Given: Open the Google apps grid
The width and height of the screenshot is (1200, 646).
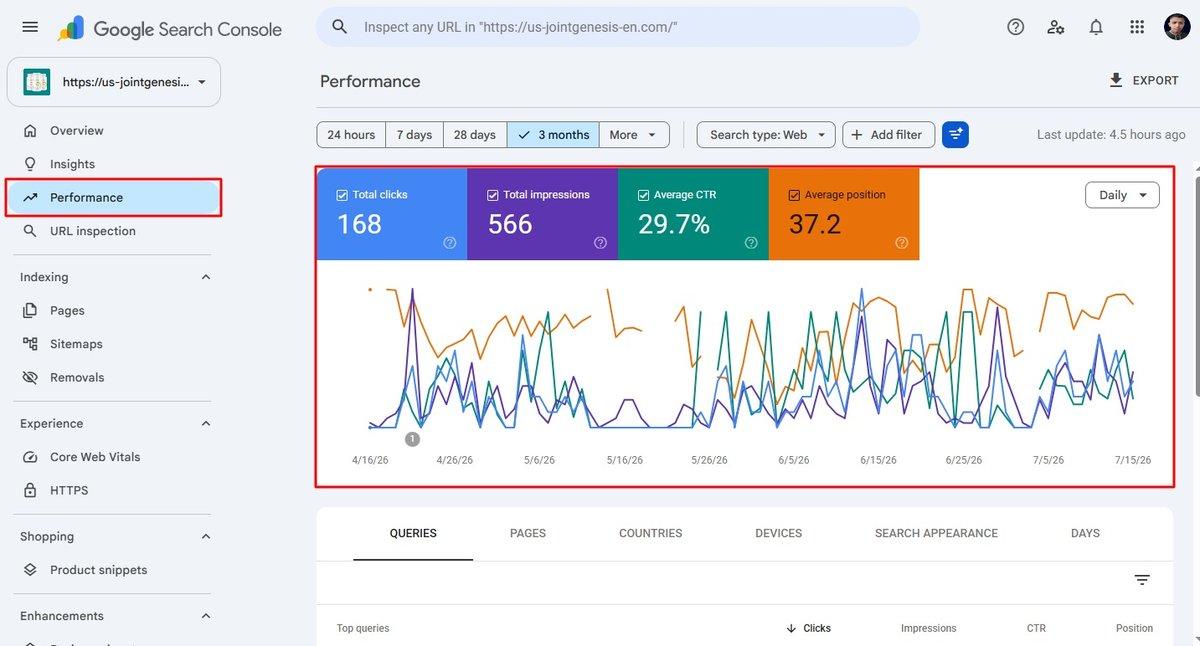Looking at the screenshot, I should coord(1137,27).
